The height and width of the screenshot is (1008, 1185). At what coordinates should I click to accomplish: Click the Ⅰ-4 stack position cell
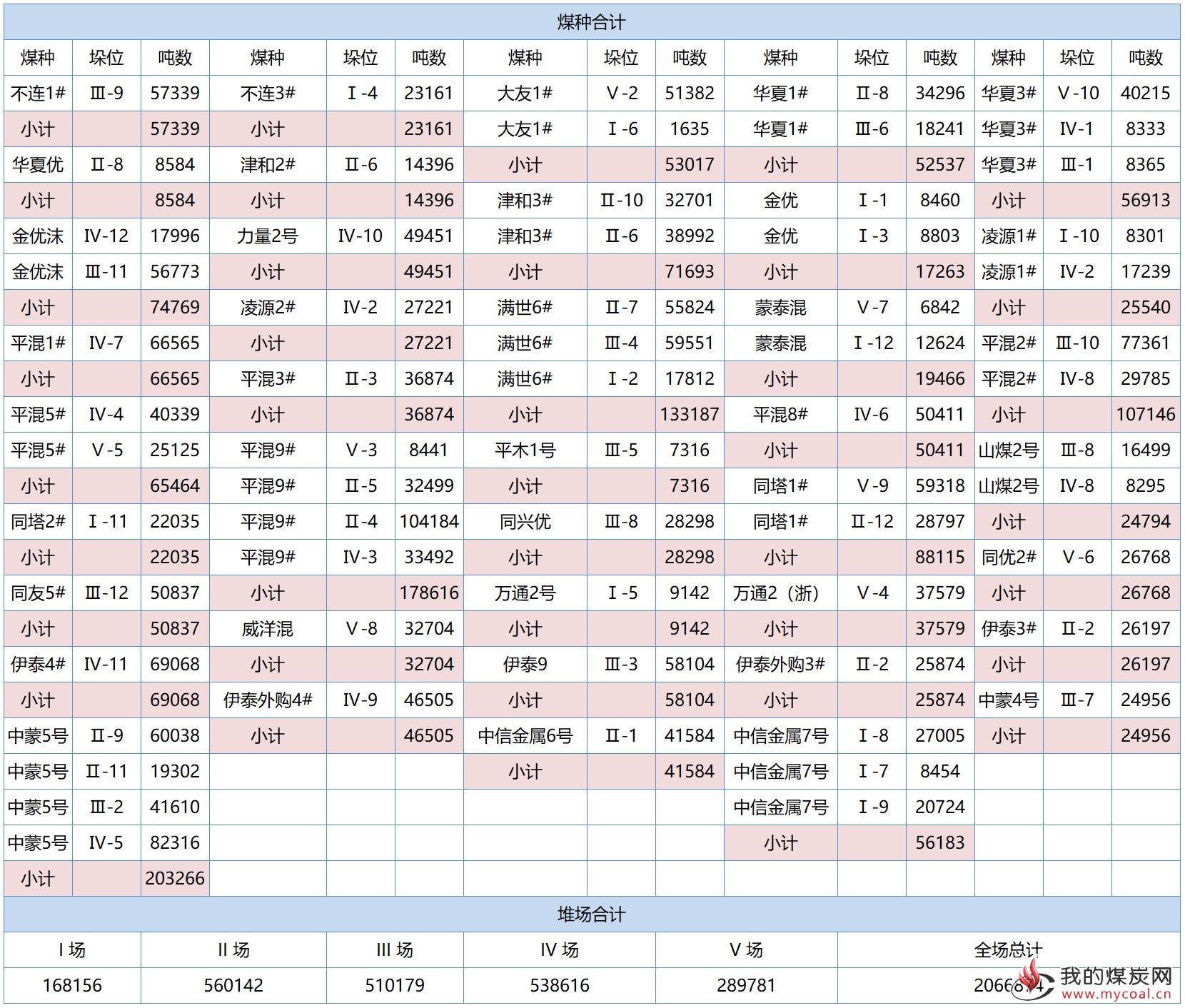point(360,93)
